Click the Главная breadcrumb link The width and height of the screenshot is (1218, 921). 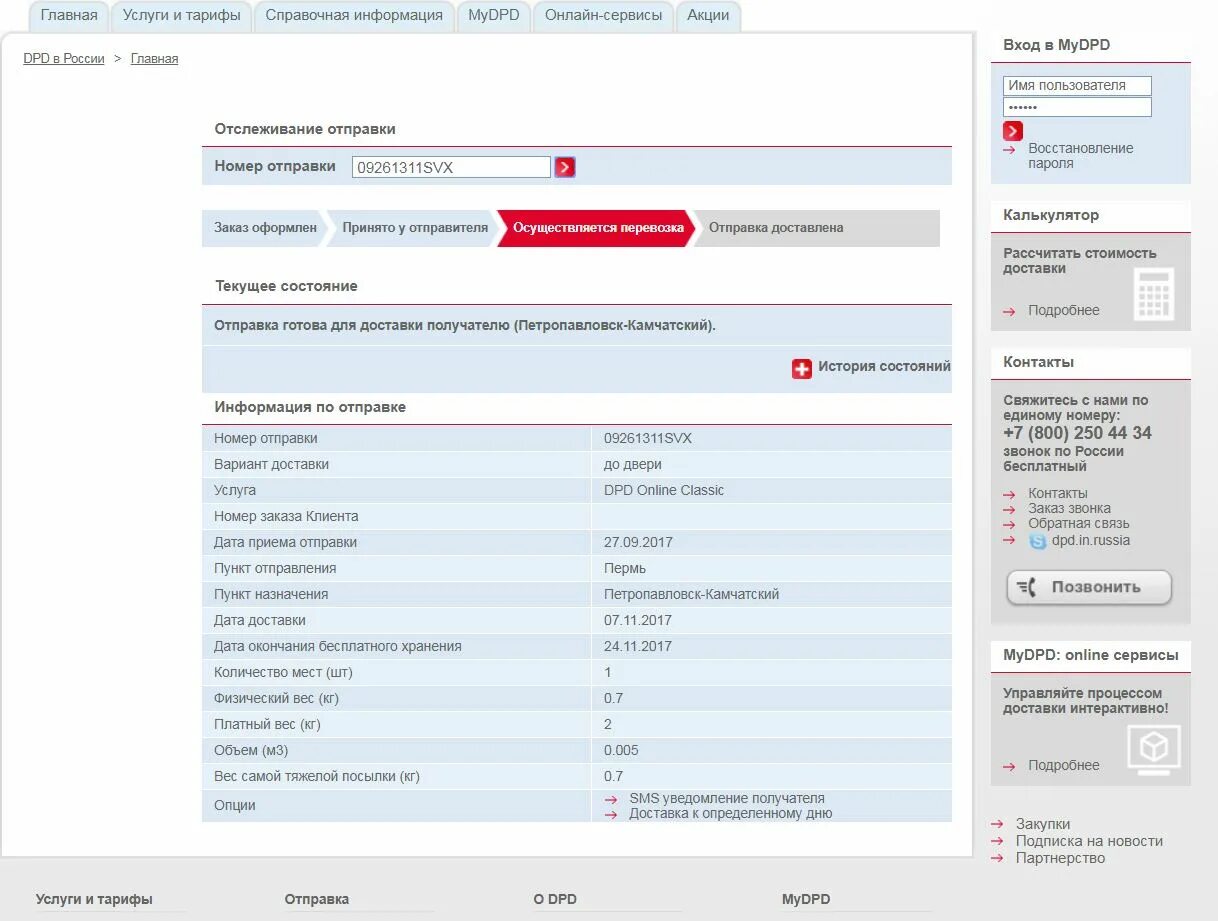coord(154,59)
